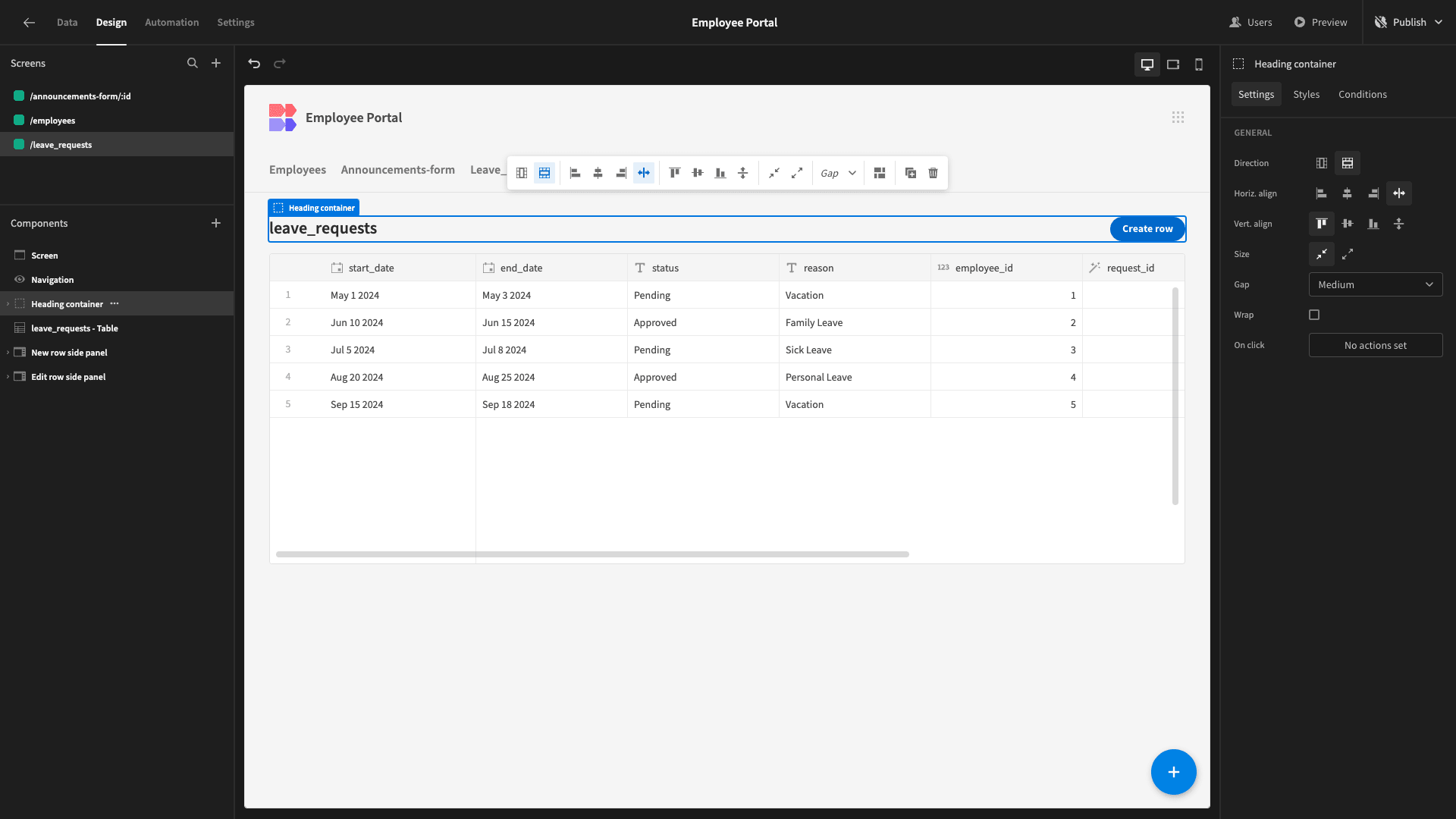Click the stretch/expand size icon

click(1347, 254)
